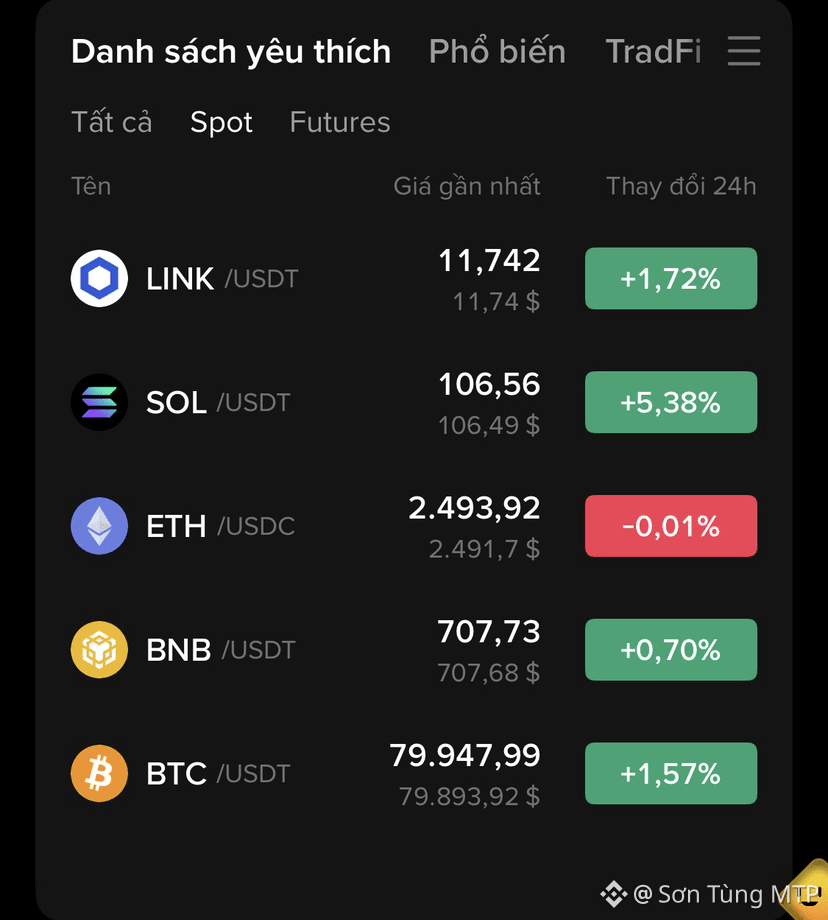The height and width of the screenshot is (920, 828).
Task: Switch to Phổ biến tab
Action: (497, 51)
